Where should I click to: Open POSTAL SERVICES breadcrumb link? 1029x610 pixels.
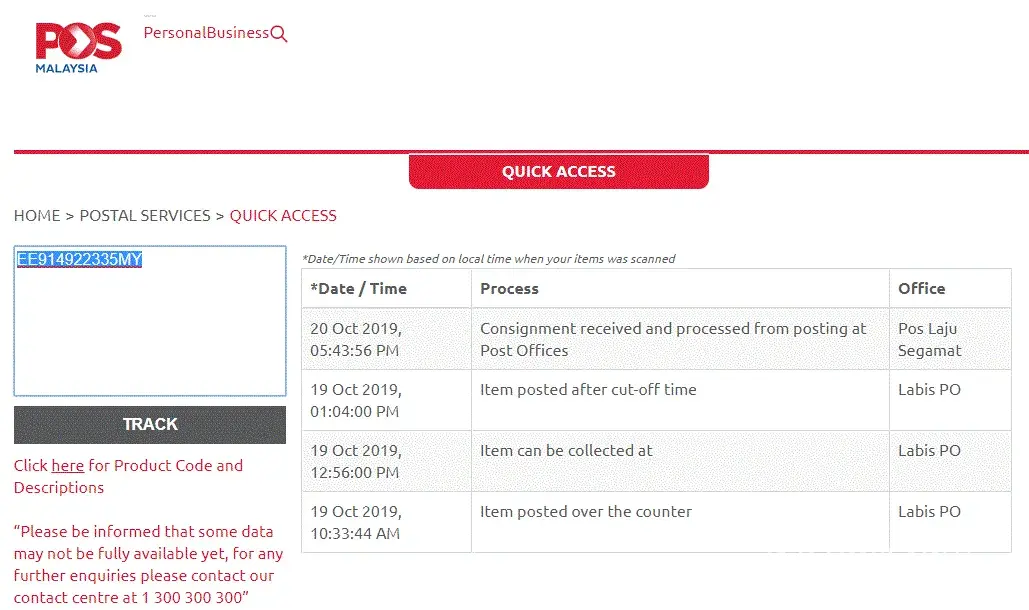pos(145,216)
